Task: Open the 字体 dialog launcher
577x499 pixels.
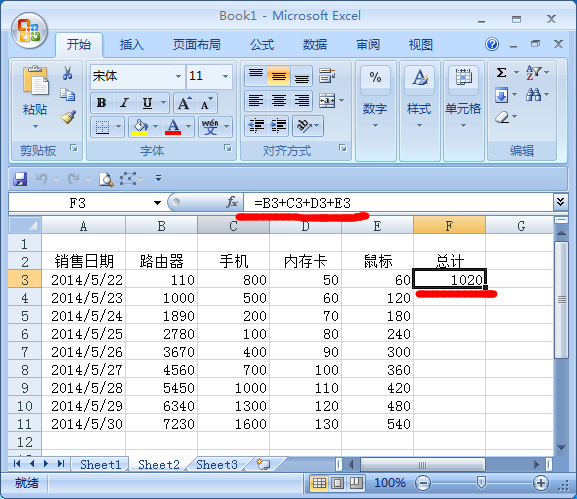Action: (x=228, y=148)
